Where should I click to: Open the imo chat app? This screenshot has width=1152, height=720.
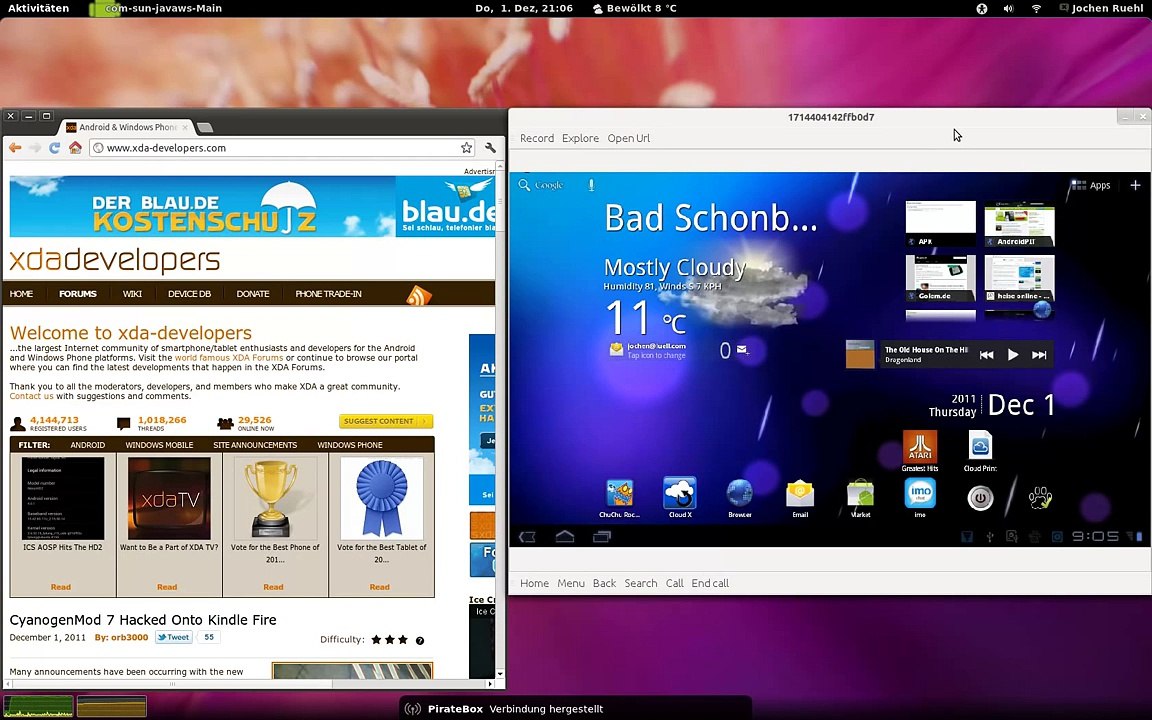[x=920, y=498]
